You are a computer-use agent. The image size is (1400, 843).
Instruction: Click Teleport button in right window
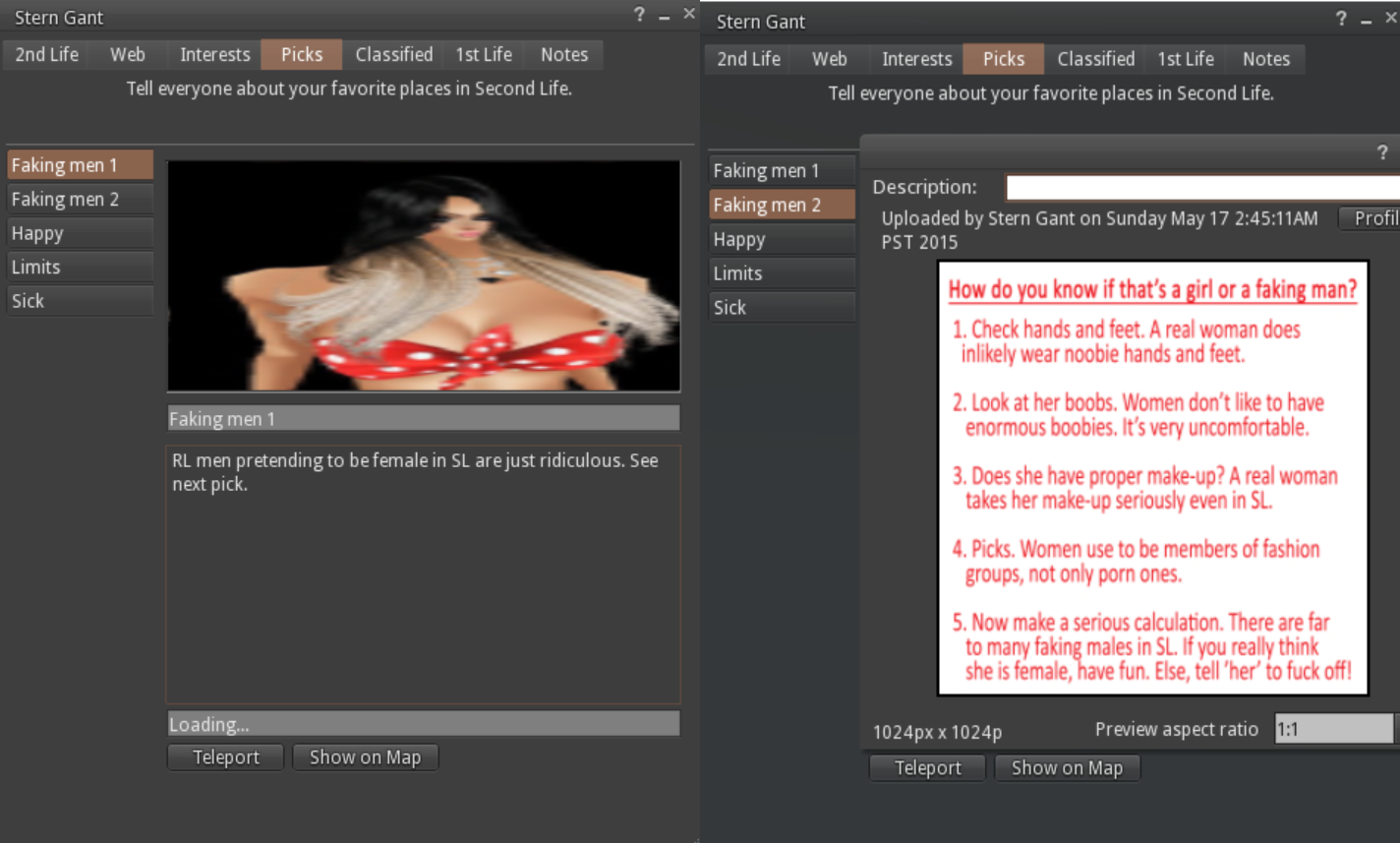(927, 768)
